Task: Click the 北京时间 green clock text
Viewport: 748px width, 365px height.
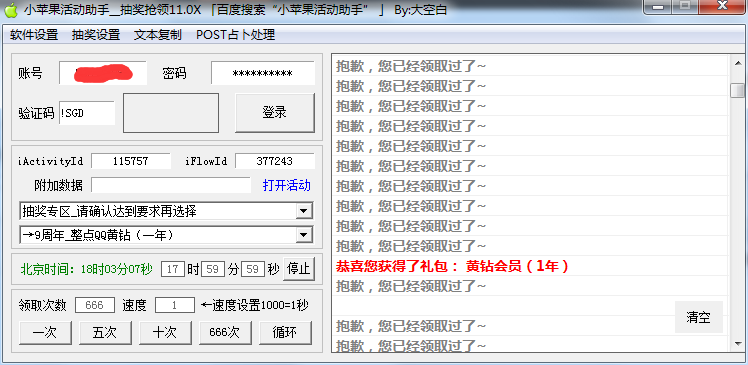Action: tap(86, 269)
